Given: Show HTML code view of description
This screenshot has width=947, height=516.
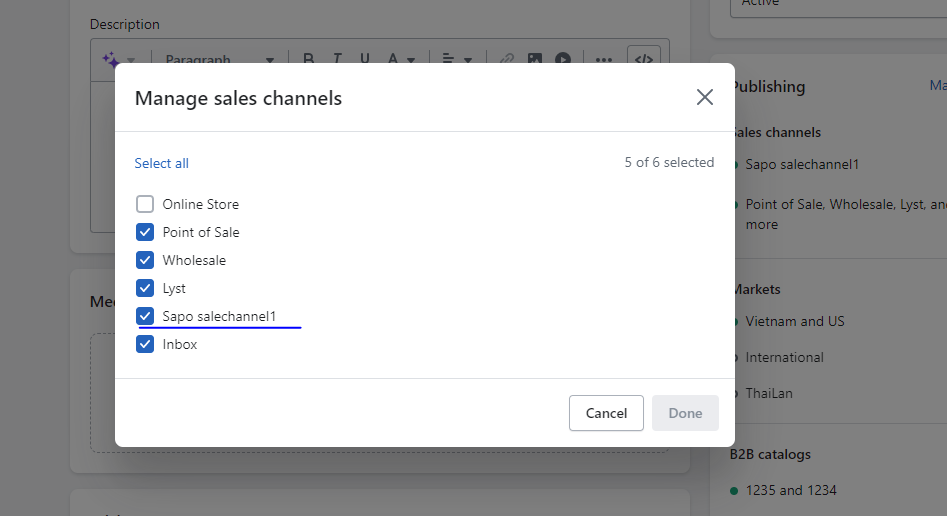Looking at the screenshot, I should pos(644,59).
